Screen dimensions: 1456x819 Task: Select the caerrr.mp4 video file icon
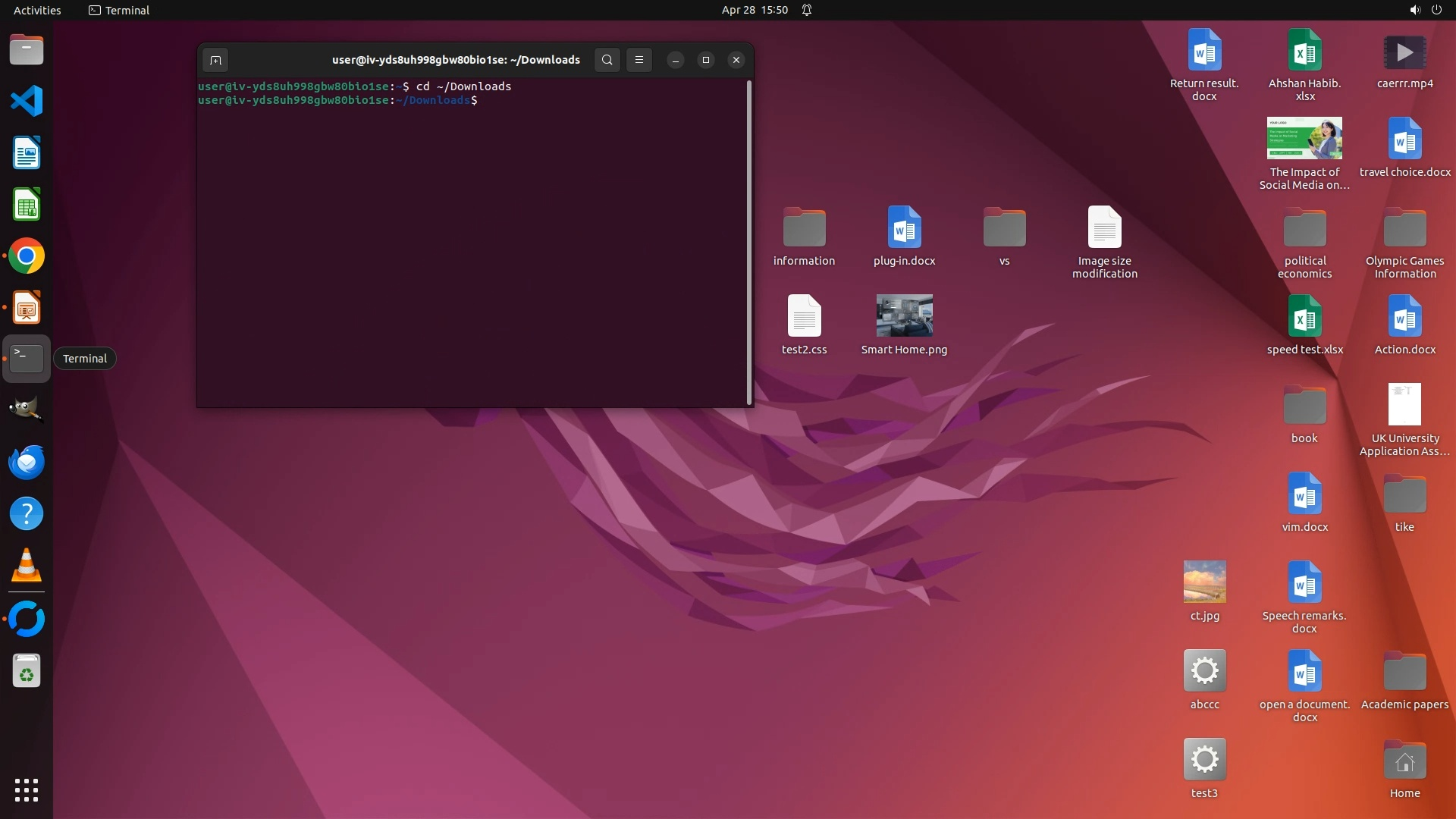[1404, 52]
